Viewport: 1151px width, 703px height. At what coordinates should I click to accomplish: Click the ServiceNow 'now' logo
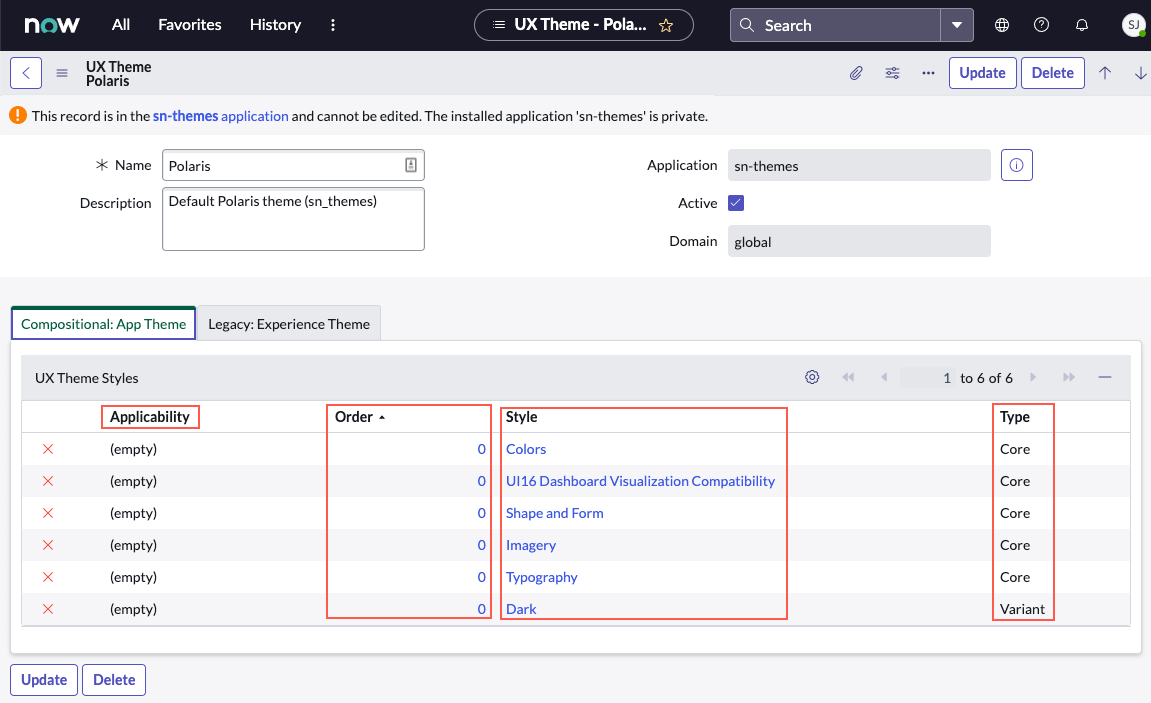51,25
